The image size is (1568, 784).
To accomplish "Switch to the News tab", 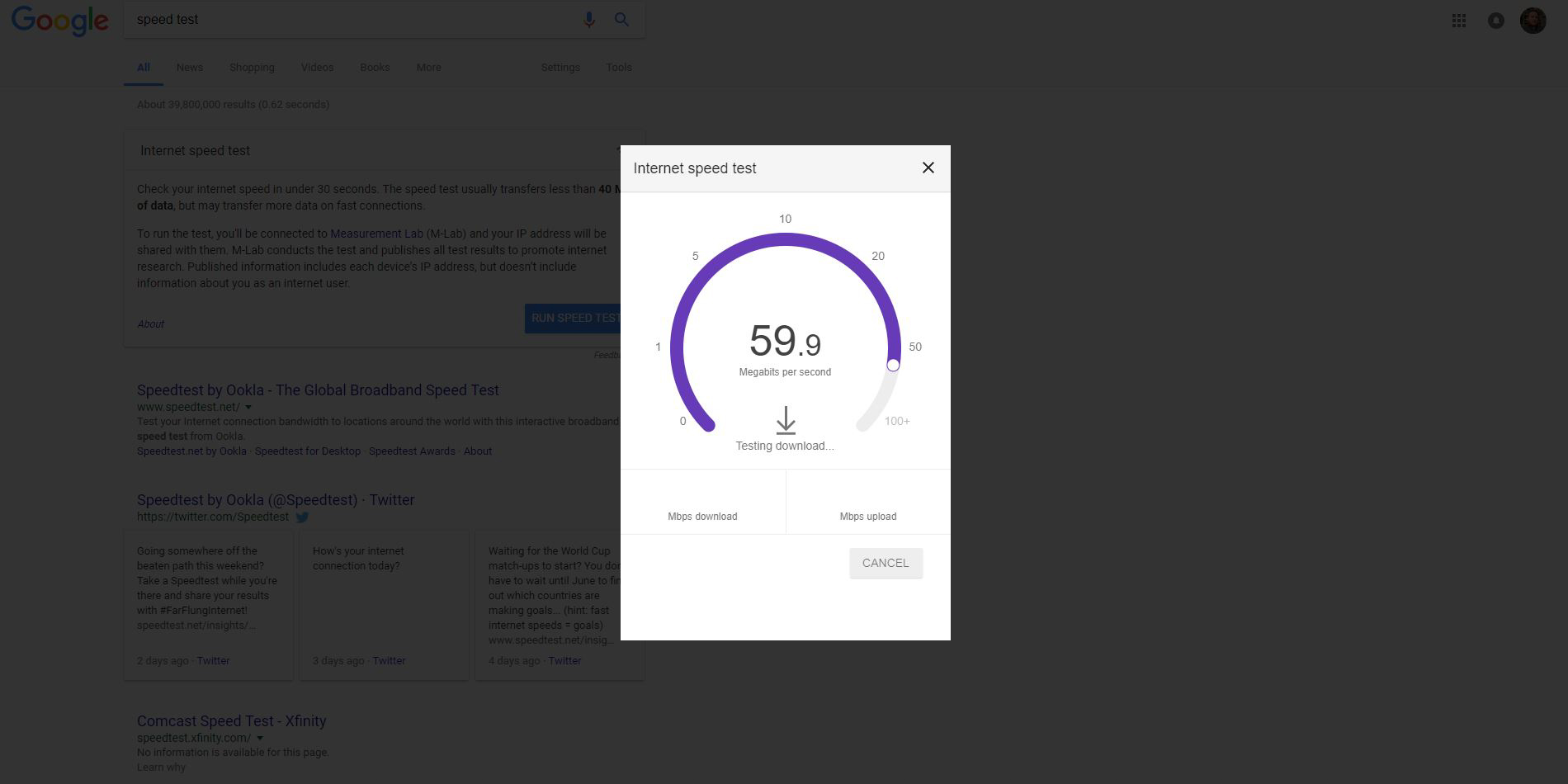I will pos(189,67).
